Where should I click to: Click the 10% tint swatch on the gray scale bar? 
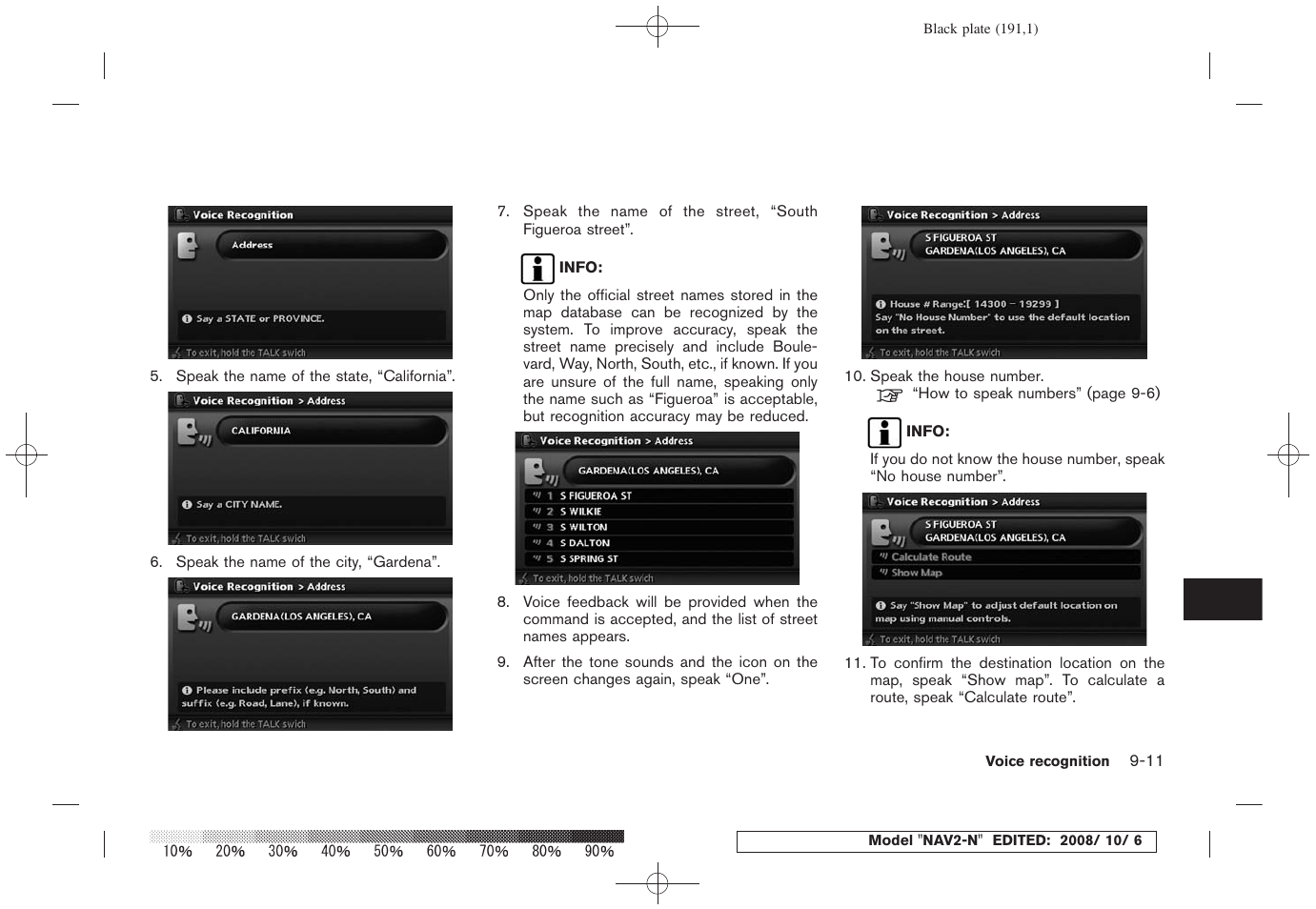[176, 837]
